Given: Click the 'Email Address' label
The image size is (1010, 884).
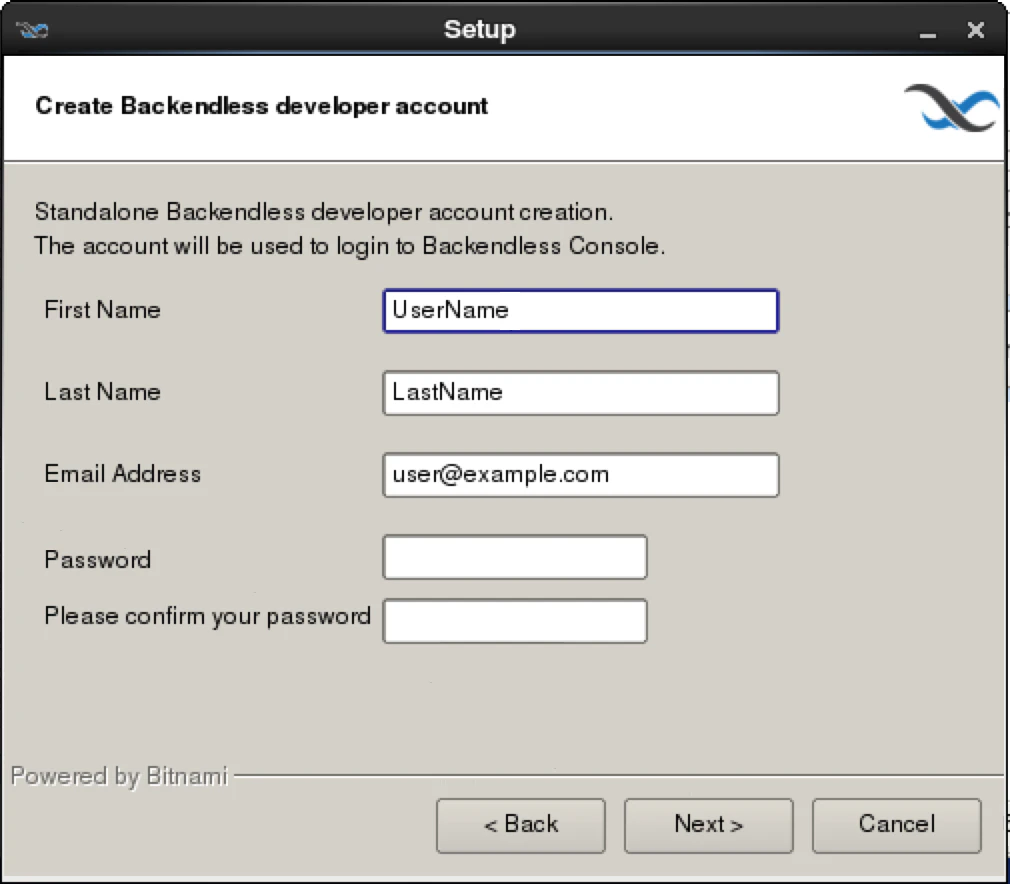Looking at the screenshot, I should pos(122,474).
